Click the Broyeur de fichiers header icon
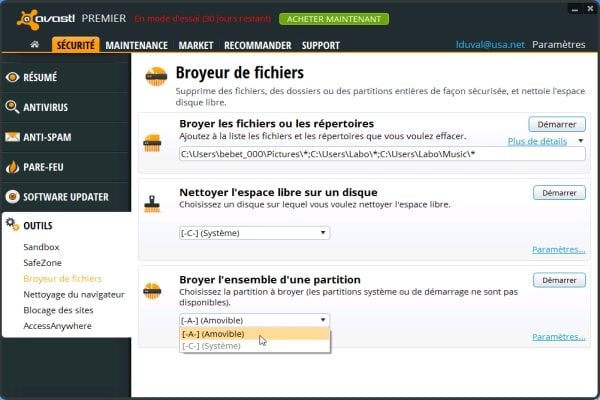This screenshot has width=600, height=400. (156, 76)
